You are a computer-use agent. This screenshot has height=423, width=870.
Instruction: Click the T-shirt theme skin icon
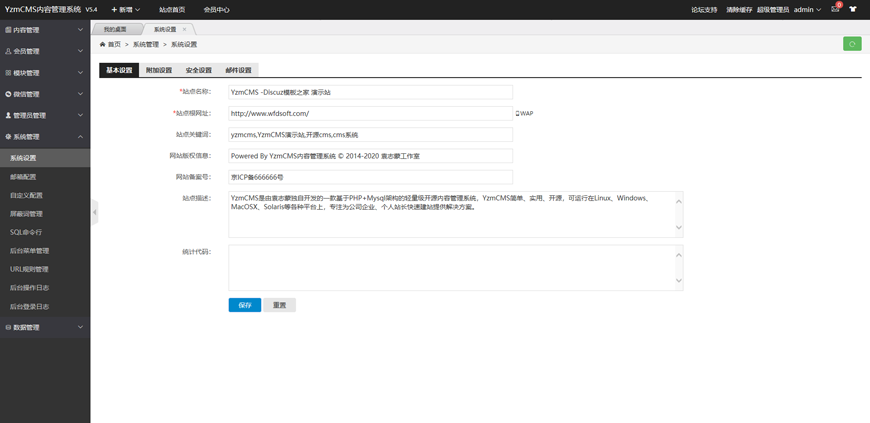coord(853,9)
